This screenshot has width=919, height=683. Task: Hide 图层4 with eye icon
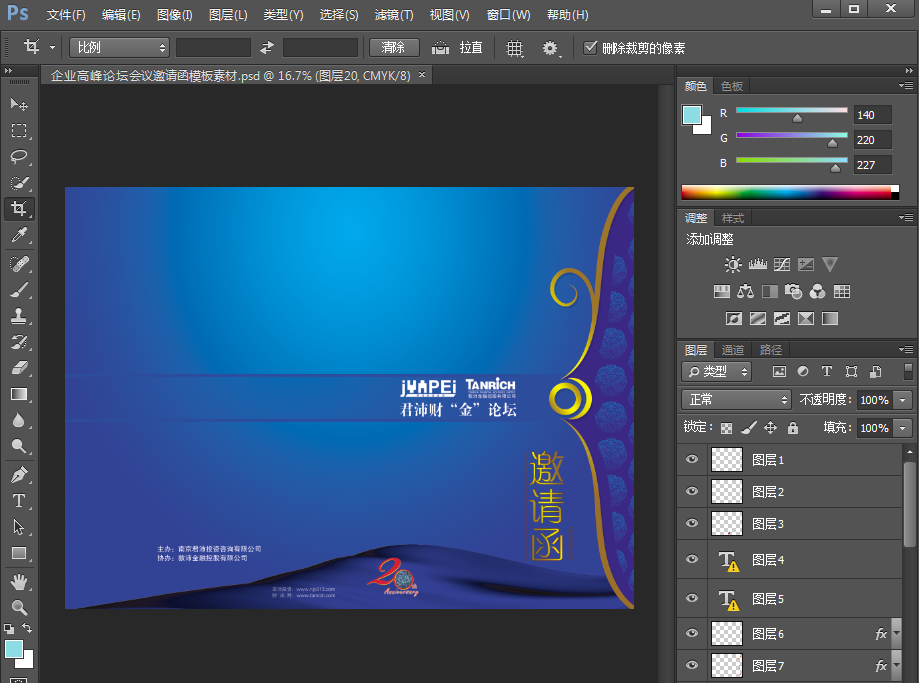692,559
